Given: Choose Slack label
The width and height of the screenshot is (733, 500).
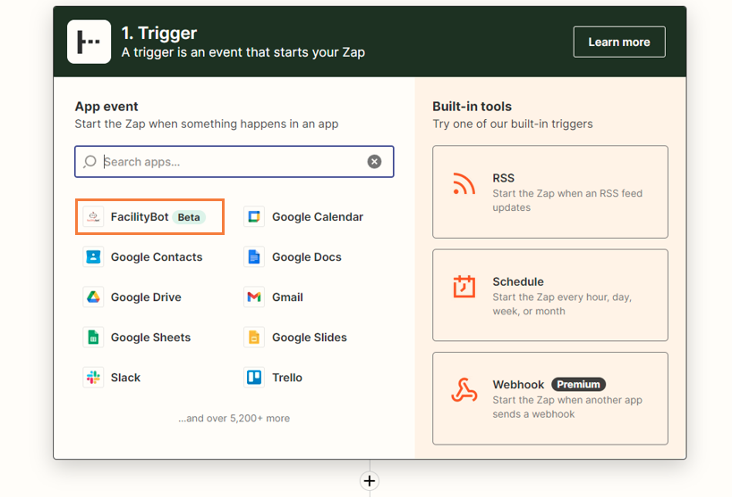Looking at the screenshot, I should coord(125,378).
